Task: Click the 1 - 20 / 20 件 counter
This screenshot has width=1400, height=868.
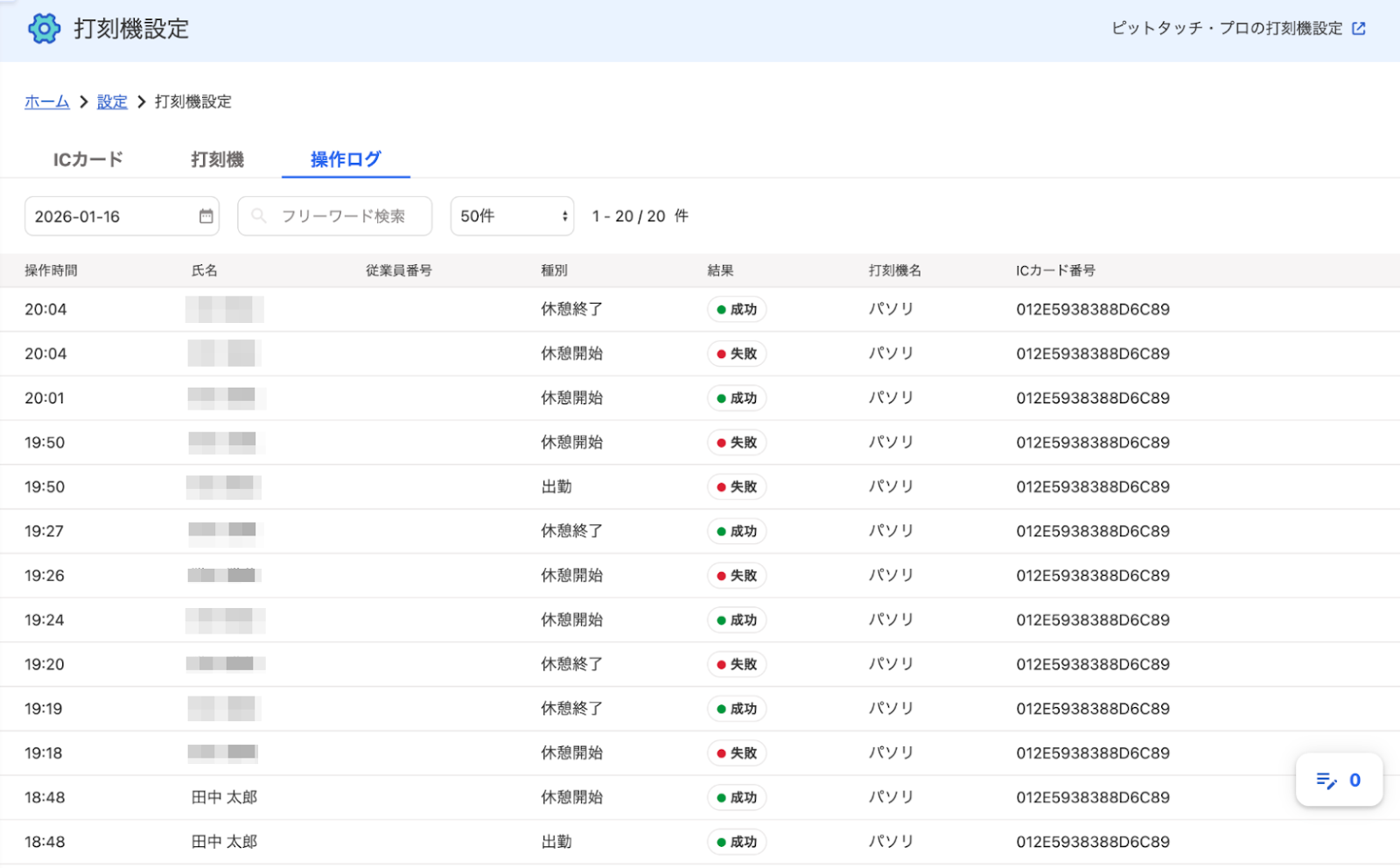Action: (x=640, y=216)
